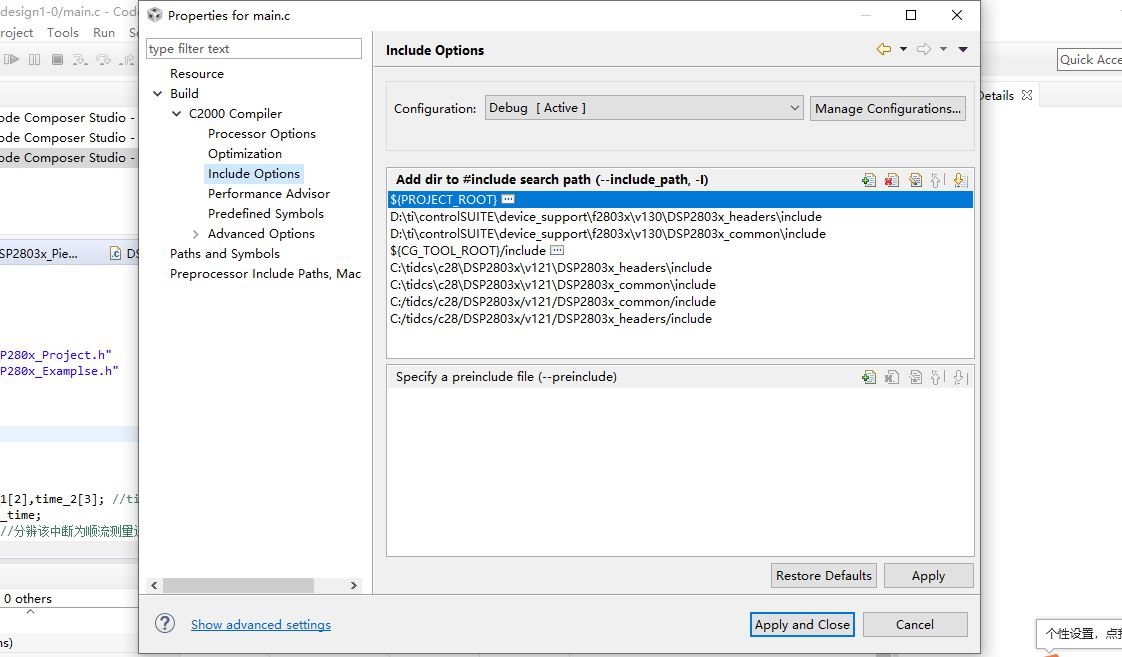Click Manage Configurations button

point(888,108)
